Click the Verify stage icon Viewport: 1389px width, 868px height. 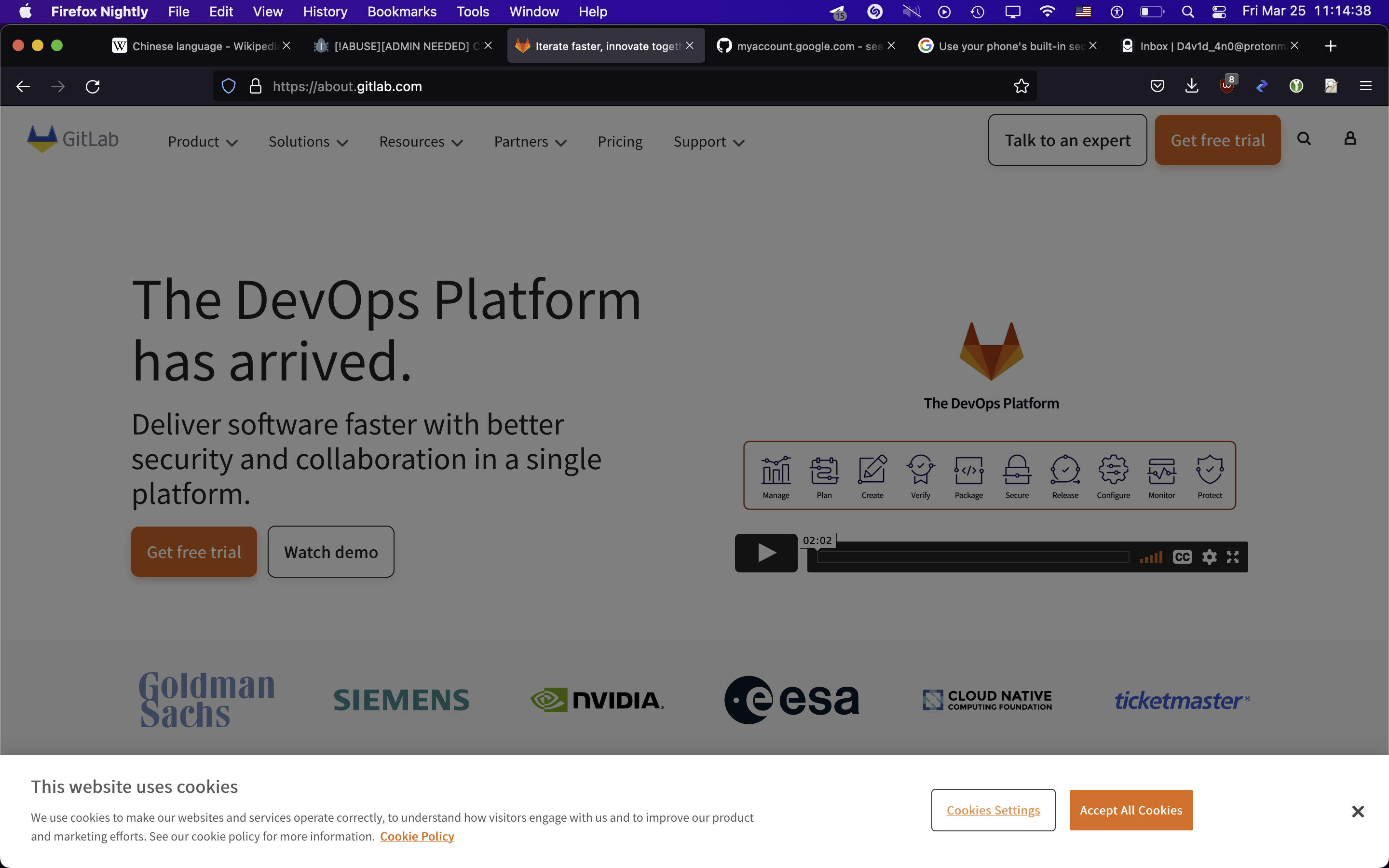921,470
